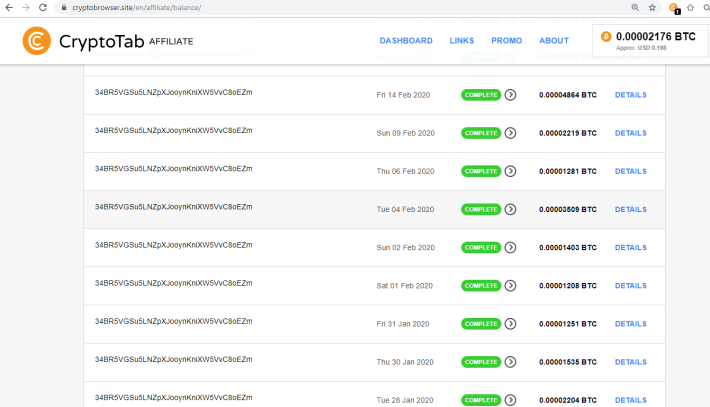
Task: Click COMPLETE badge on Thu 06 Feb row
Action: coord(481,171)
